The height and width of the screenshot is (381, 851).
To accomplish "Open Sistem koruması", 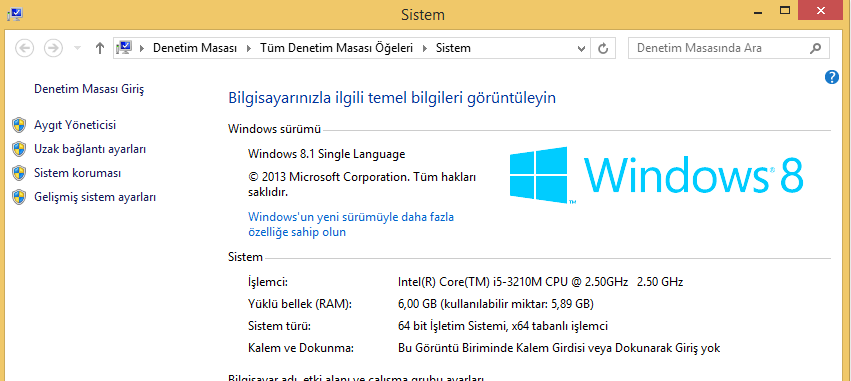I will coord(77,173).
